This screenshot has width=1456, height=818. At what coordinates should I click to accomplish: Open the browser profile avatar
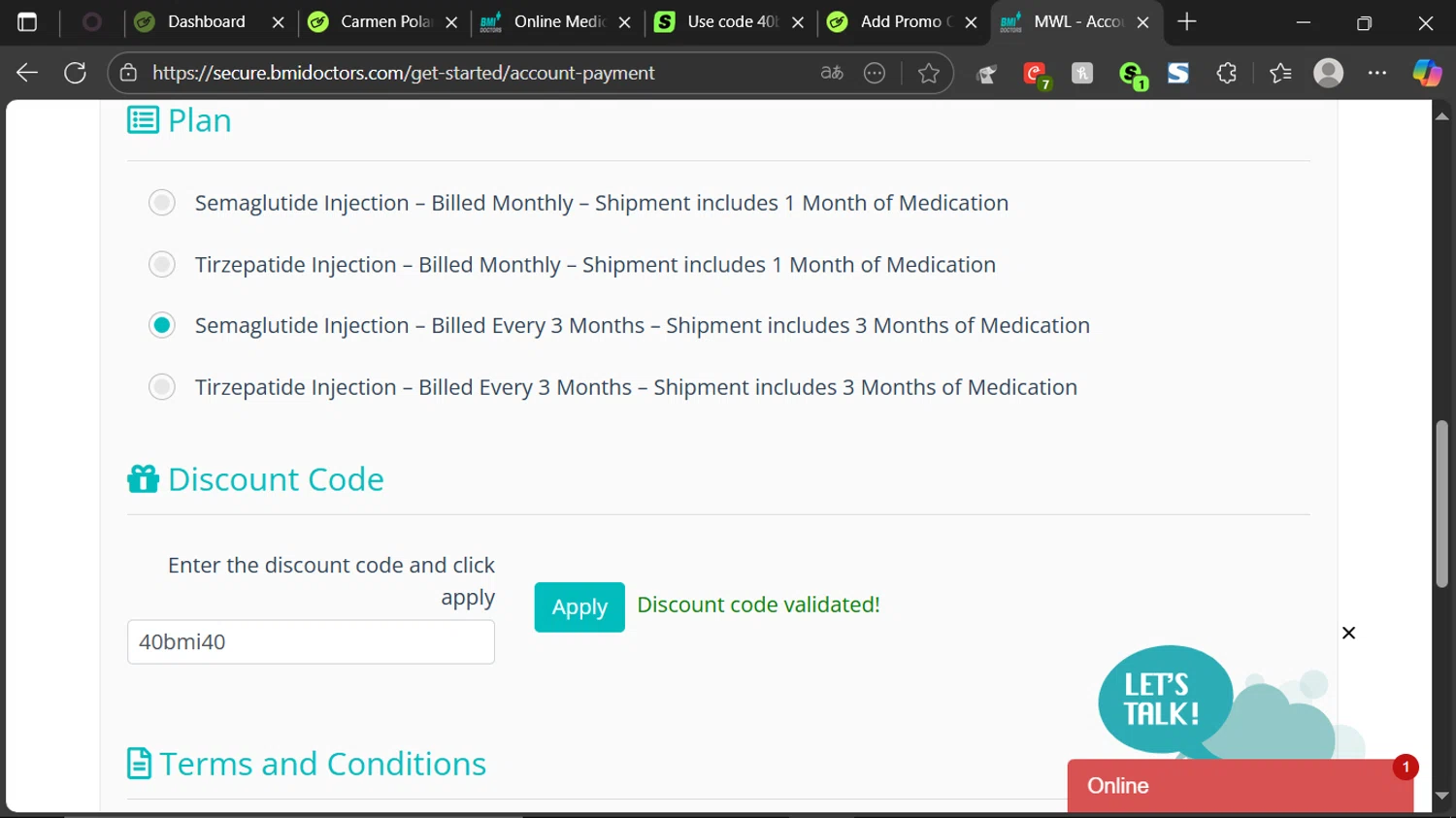pyautogui.click(x=1328, y=73)
